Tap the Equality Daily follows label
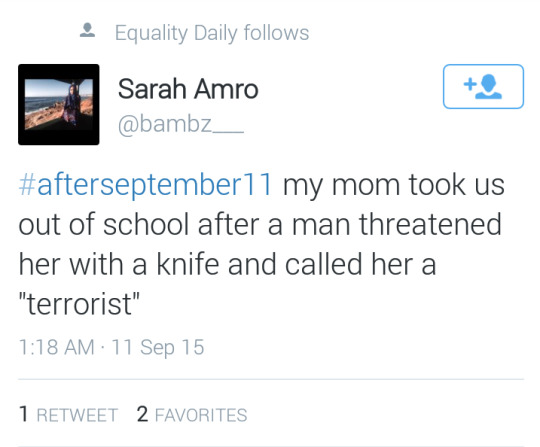This screenshot has width=540, height=447. (x=212, y=33)
